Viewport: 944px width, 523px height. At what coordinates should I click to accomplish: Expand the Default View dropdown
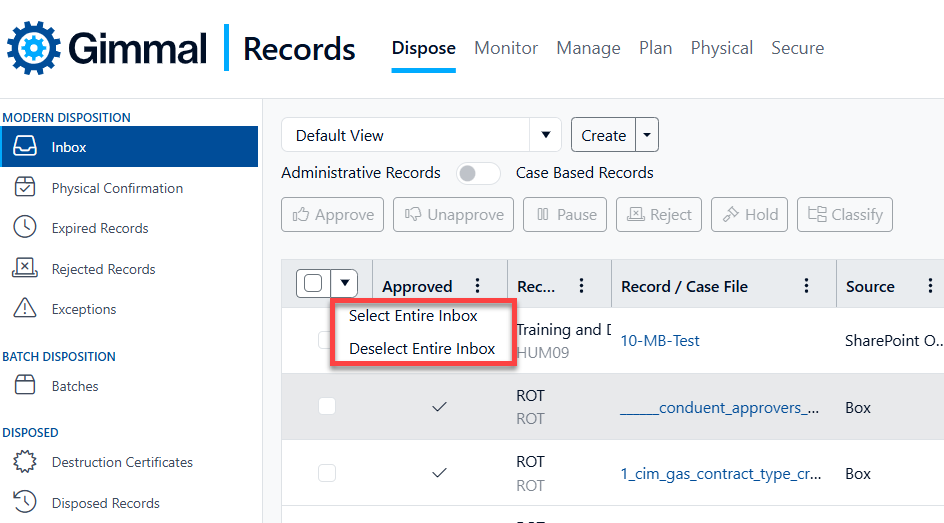point(545,135)
